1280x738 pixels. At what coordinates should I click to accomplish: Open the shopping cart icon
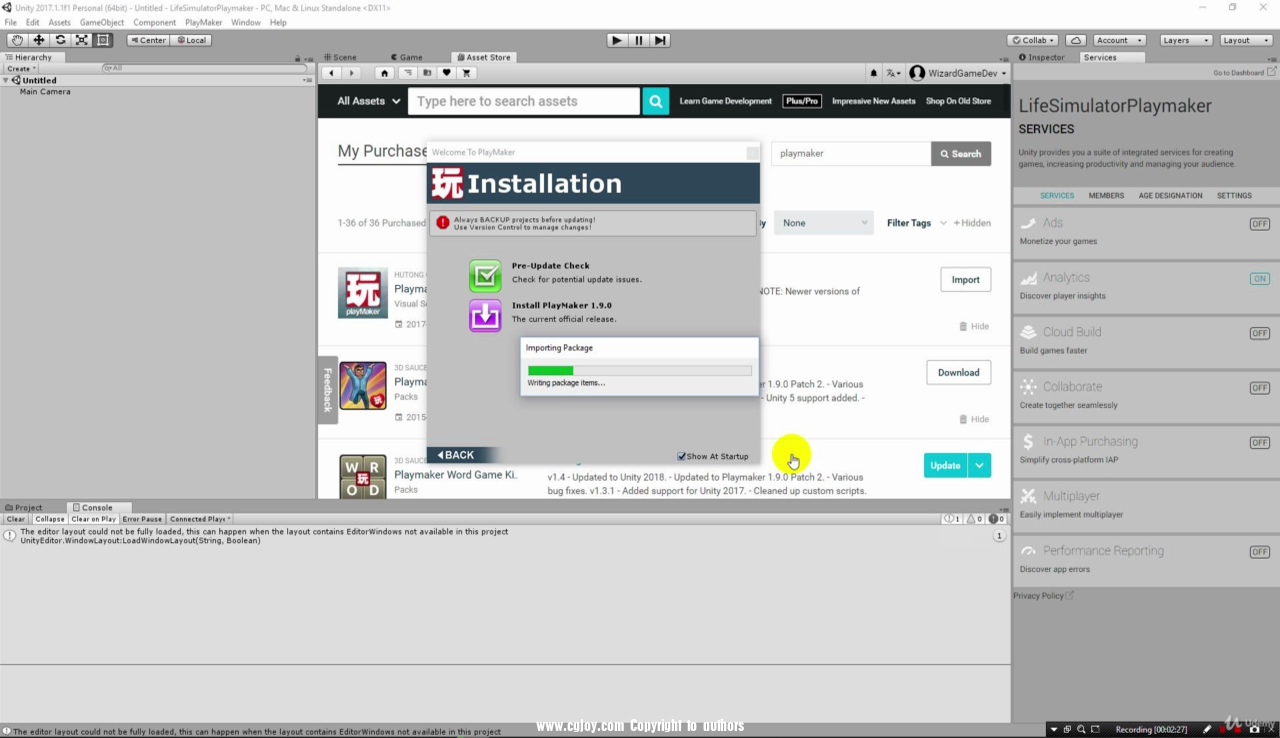tap(466, 73)
